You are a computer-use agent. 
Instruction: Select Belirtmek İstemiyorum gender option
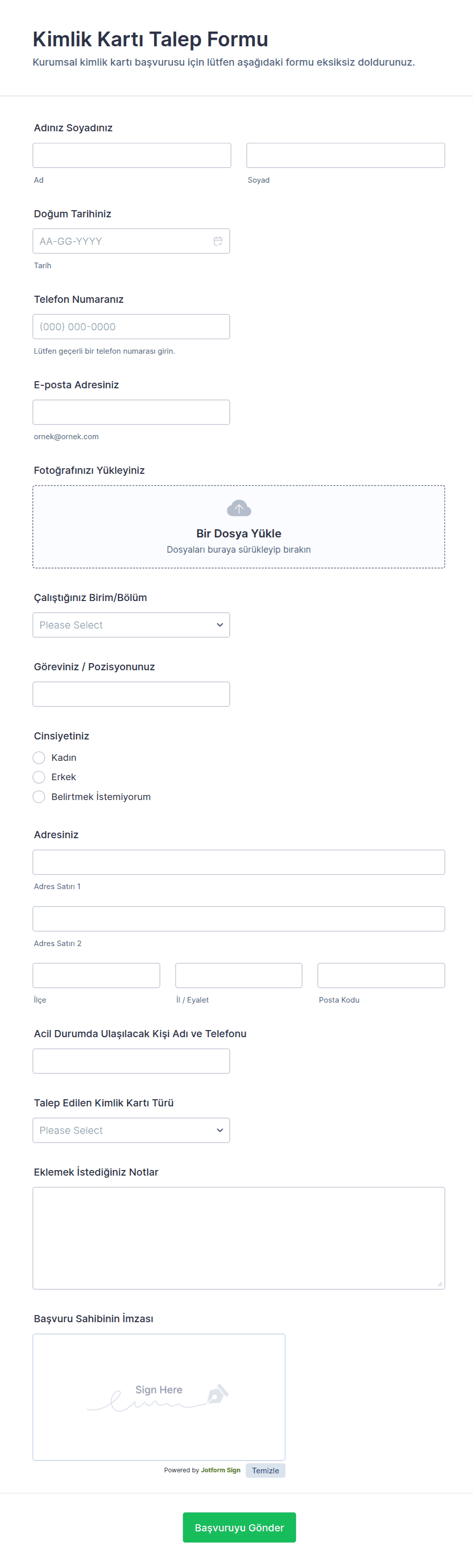point(39,797)
